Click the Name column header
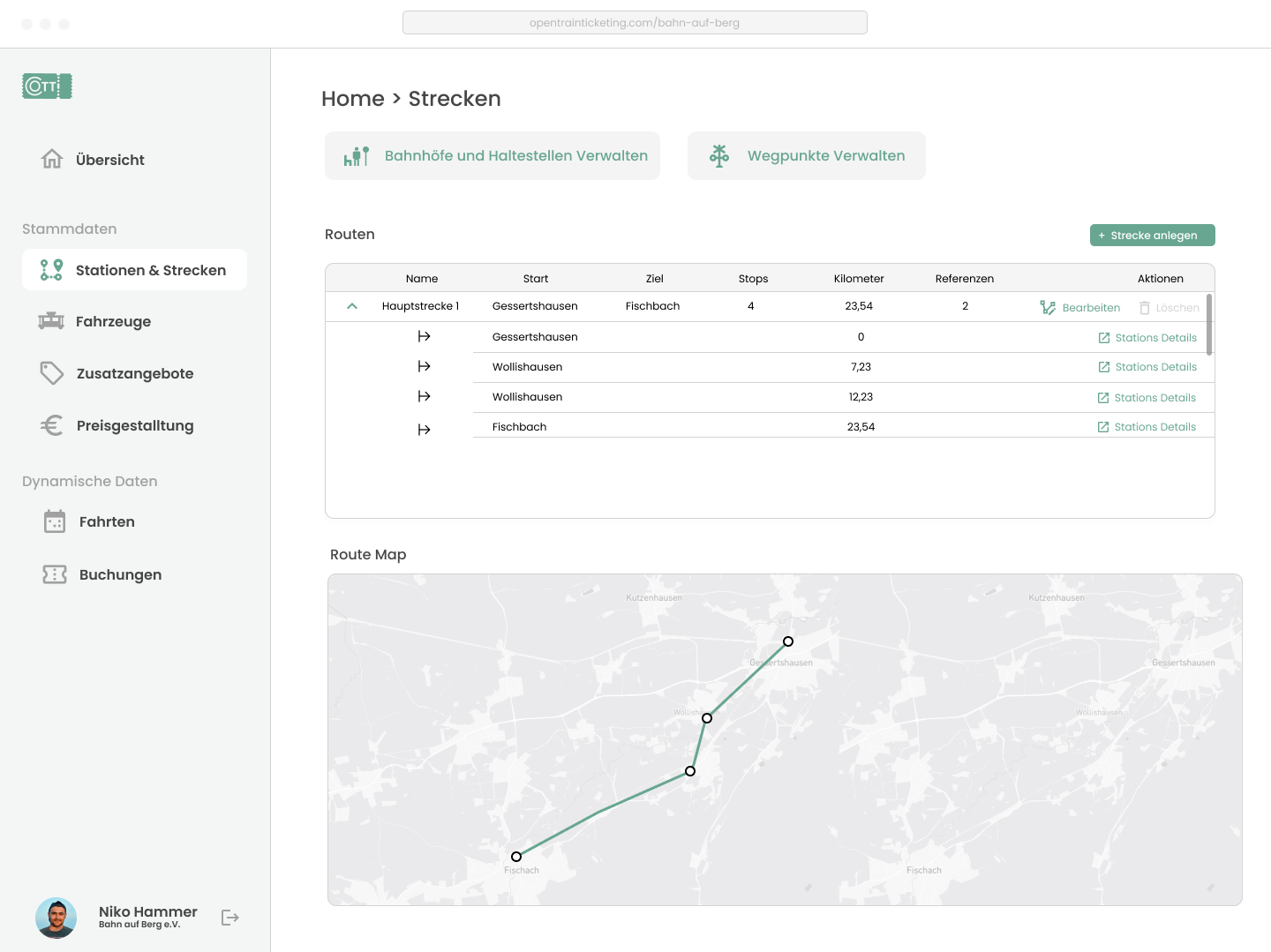Screen dimensions: 1271x952 pos(422,279)
